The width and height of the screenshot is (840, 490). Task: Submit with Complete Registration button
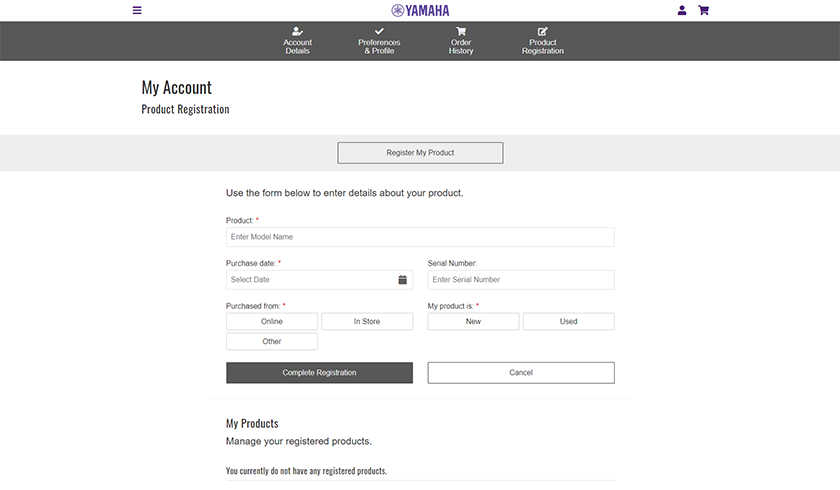(319, 373)
